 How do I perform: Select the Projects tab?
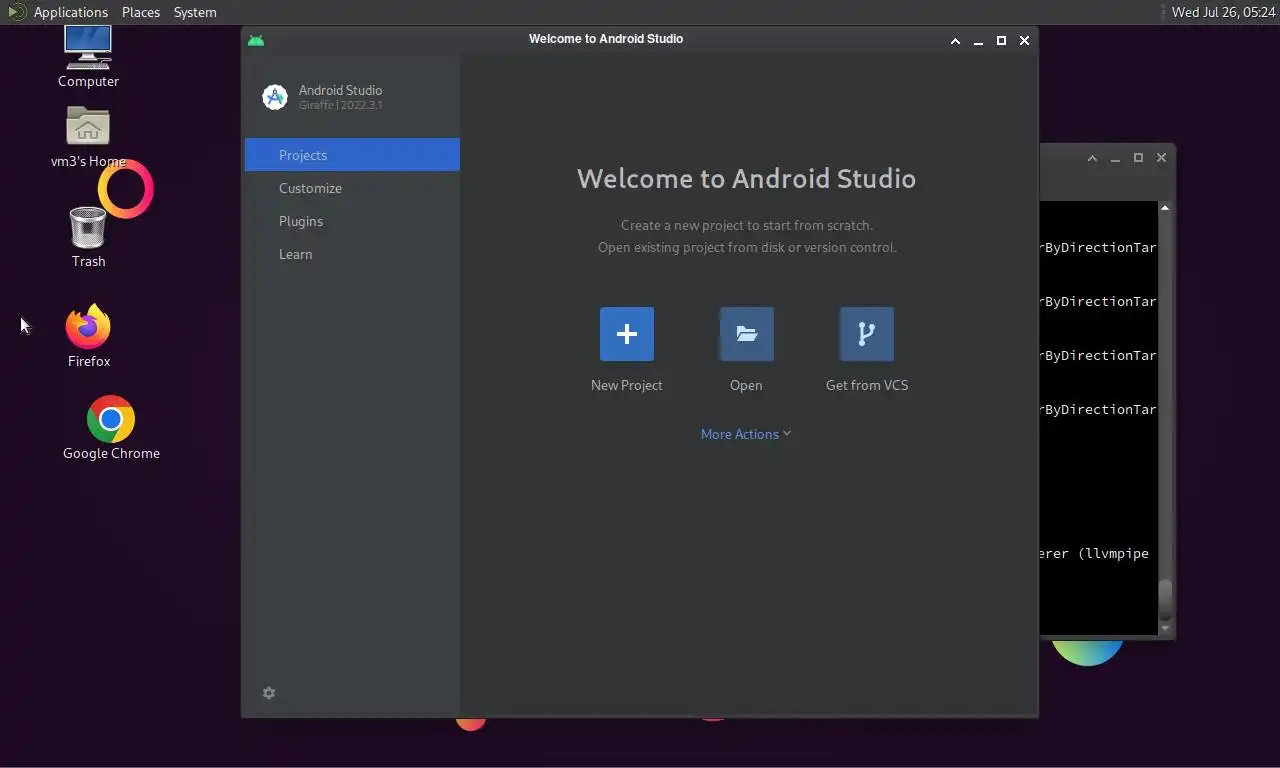tap(352, 155)
